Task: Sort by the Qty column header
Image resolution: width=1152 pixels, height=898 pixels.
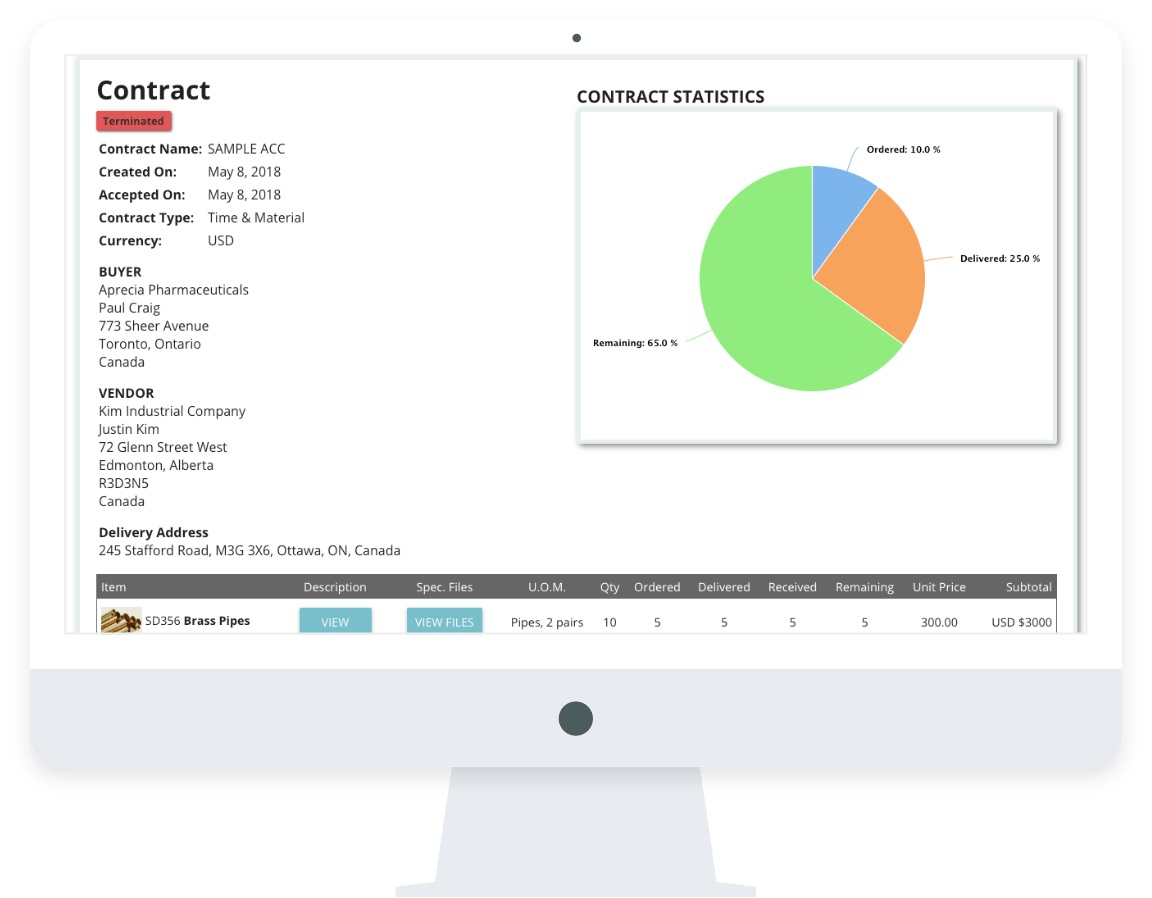Action: (x=610, y=587)
